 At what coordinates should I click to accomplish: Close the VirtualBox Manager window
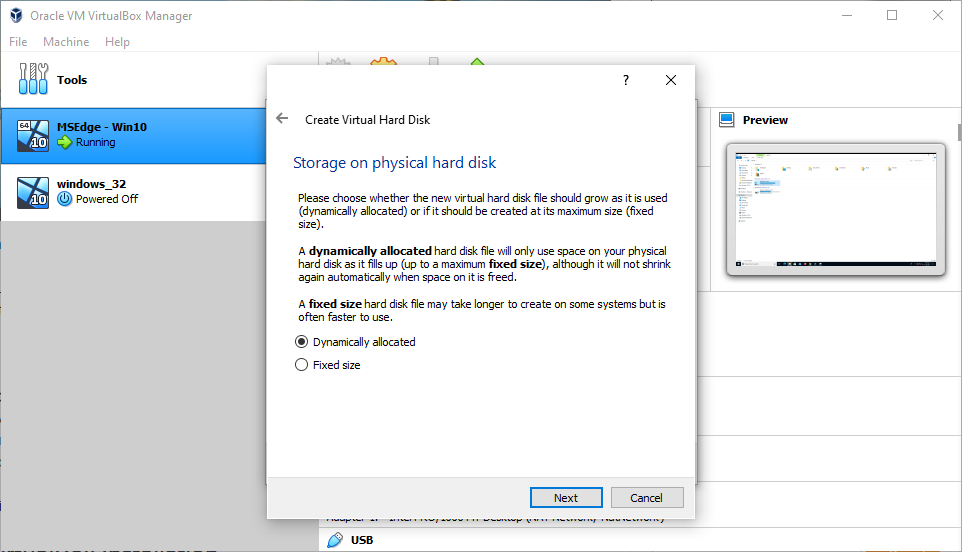tap(938, 15)
